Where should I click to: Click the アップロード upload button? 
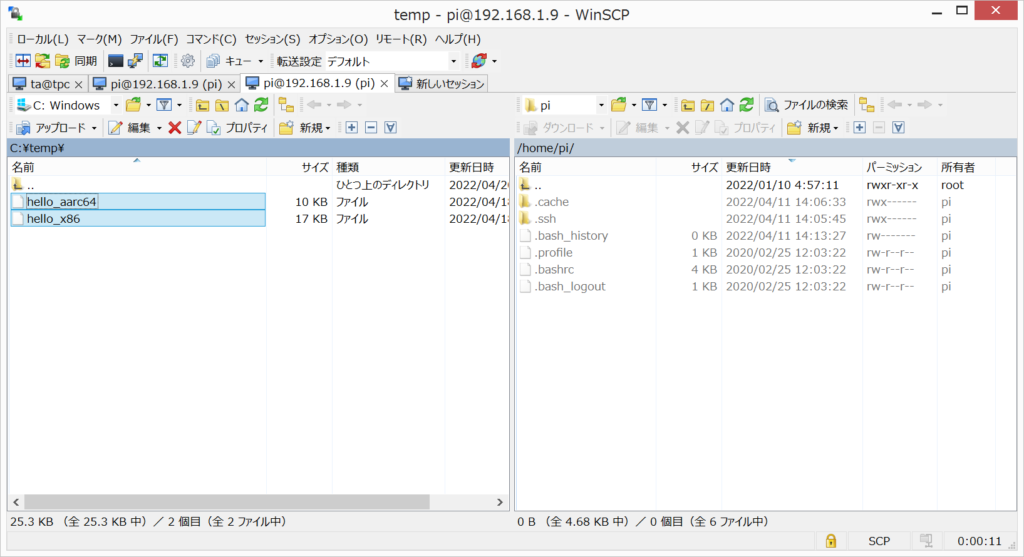[x=52, y=128]
